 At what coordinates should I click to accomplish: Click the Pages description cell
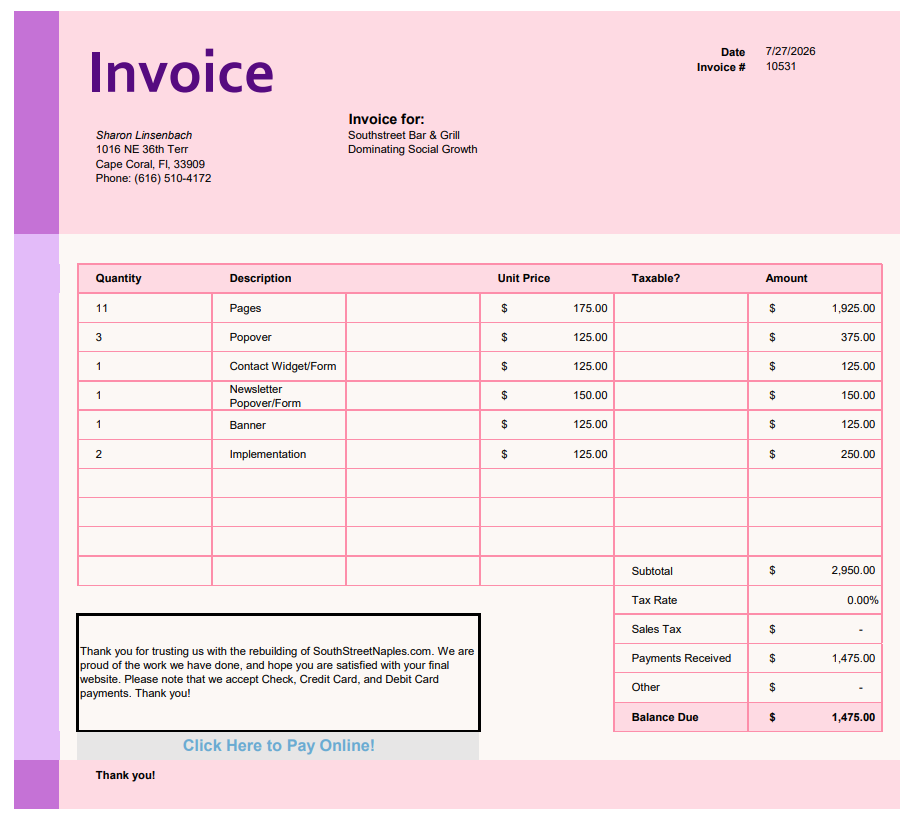(x=279, y=308)
